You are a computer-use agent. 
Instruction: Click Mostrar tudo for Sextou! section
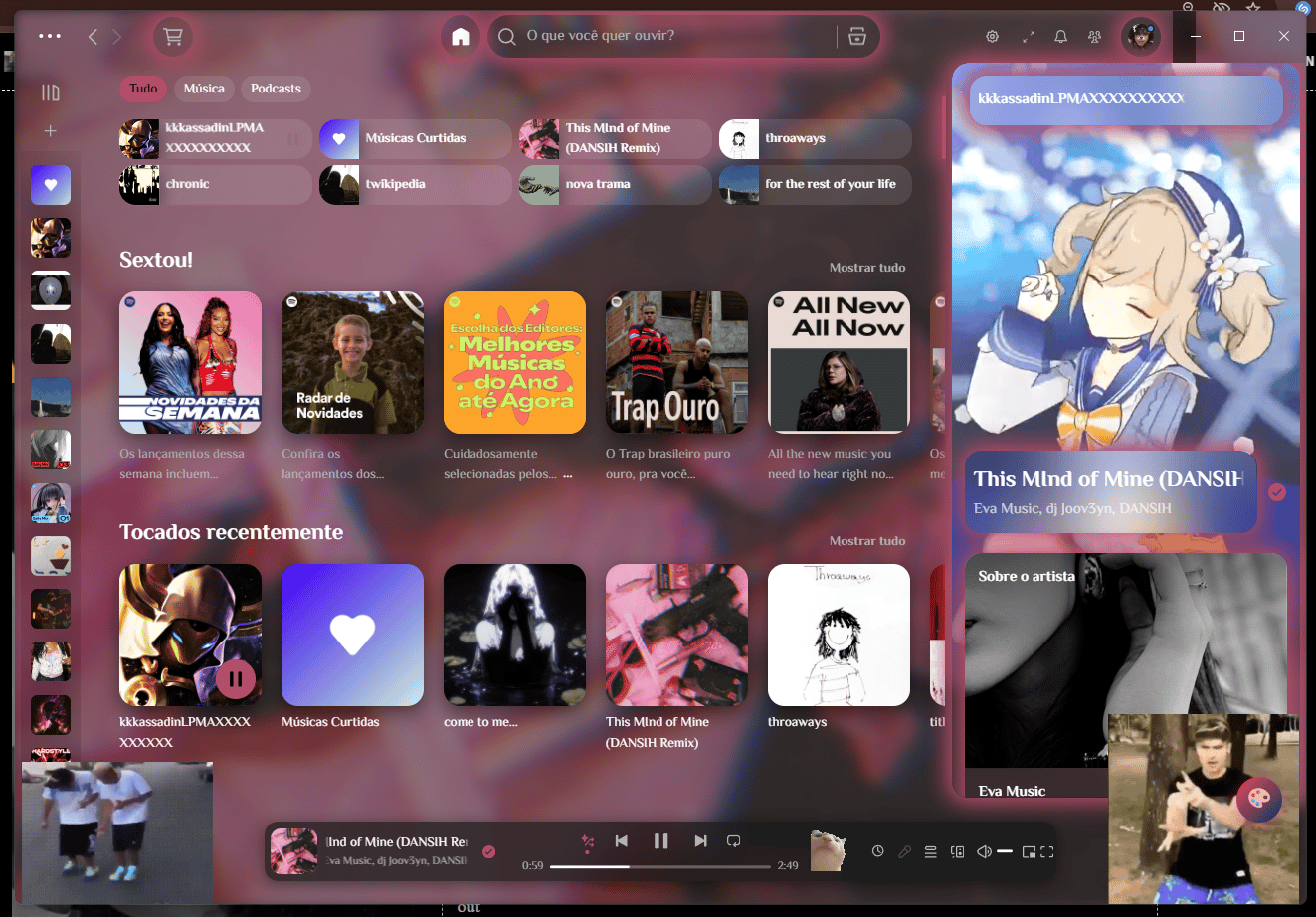(x=867, y=268)
